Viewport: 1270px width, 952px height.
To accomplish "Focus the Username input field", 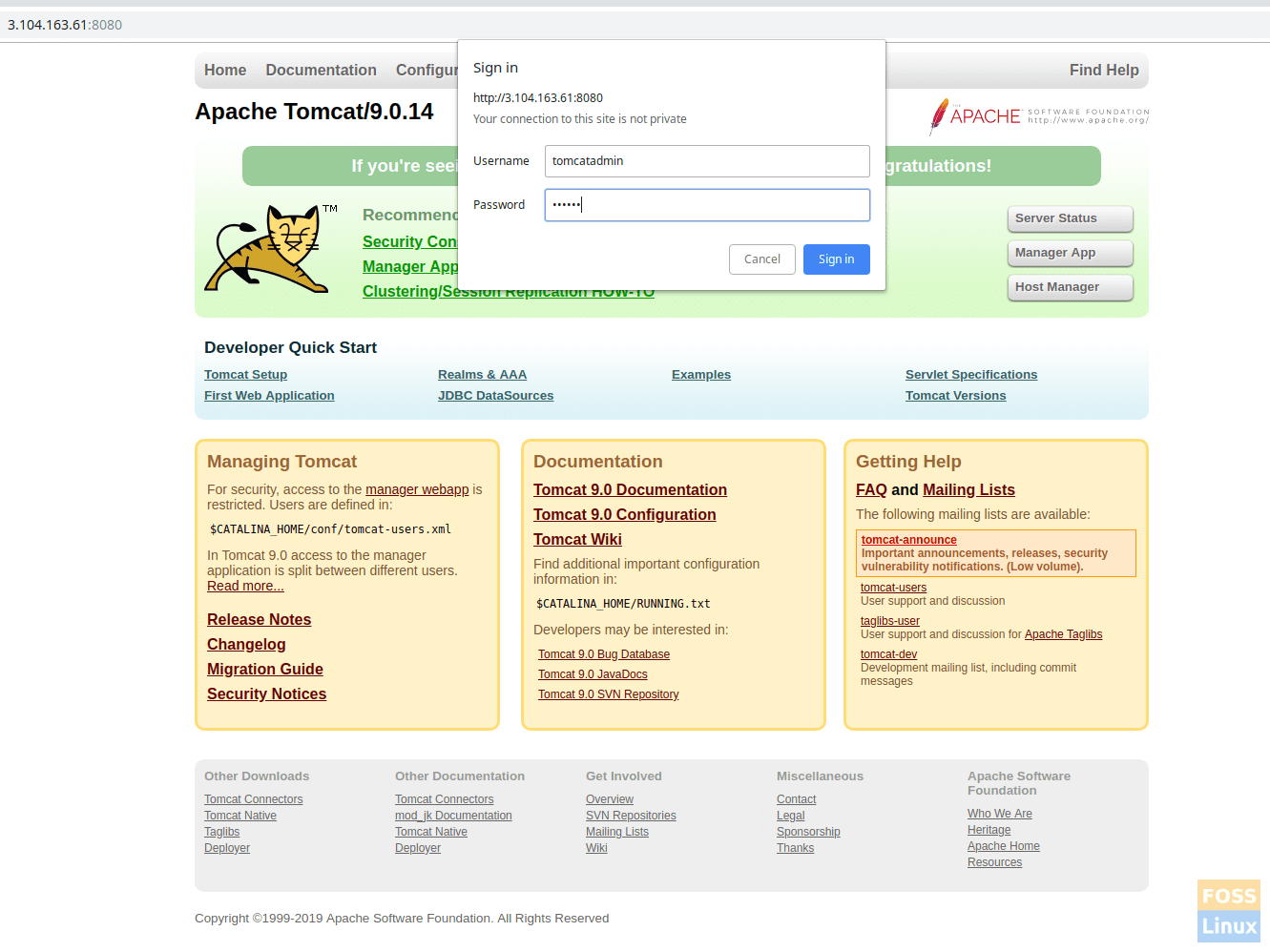I will coord(707,161).
